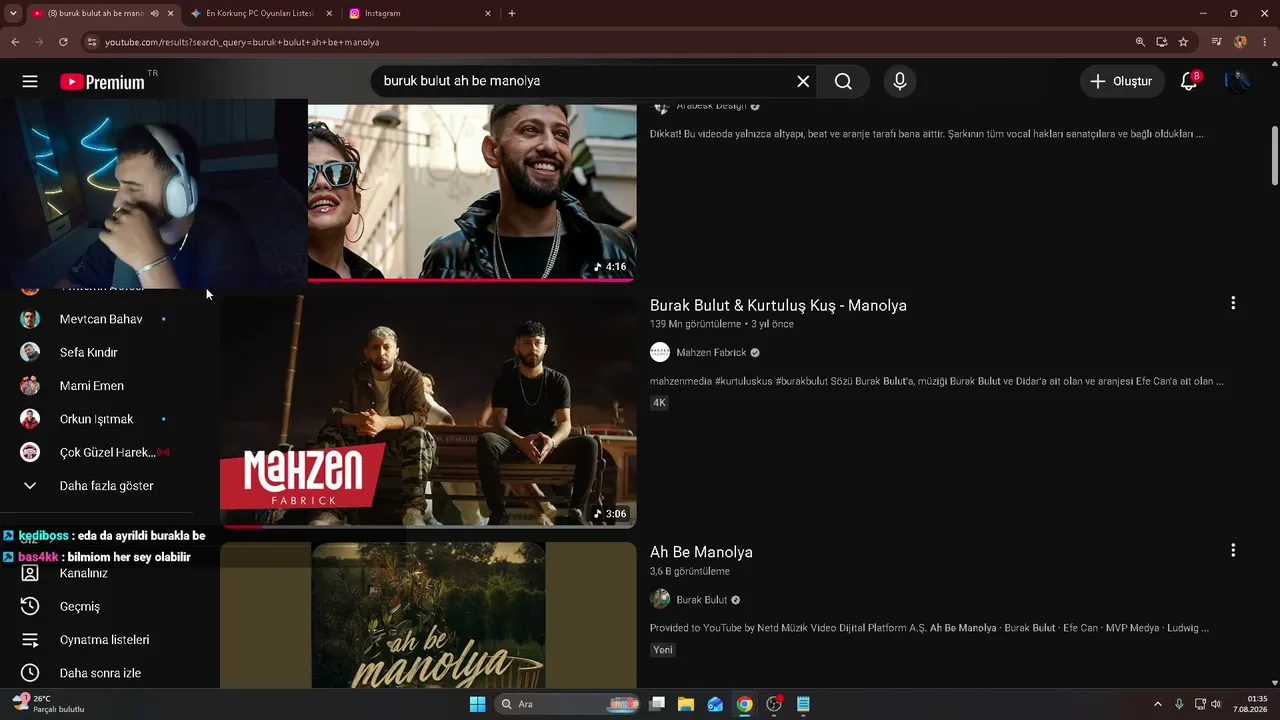Close the Instagram tab

488,13
